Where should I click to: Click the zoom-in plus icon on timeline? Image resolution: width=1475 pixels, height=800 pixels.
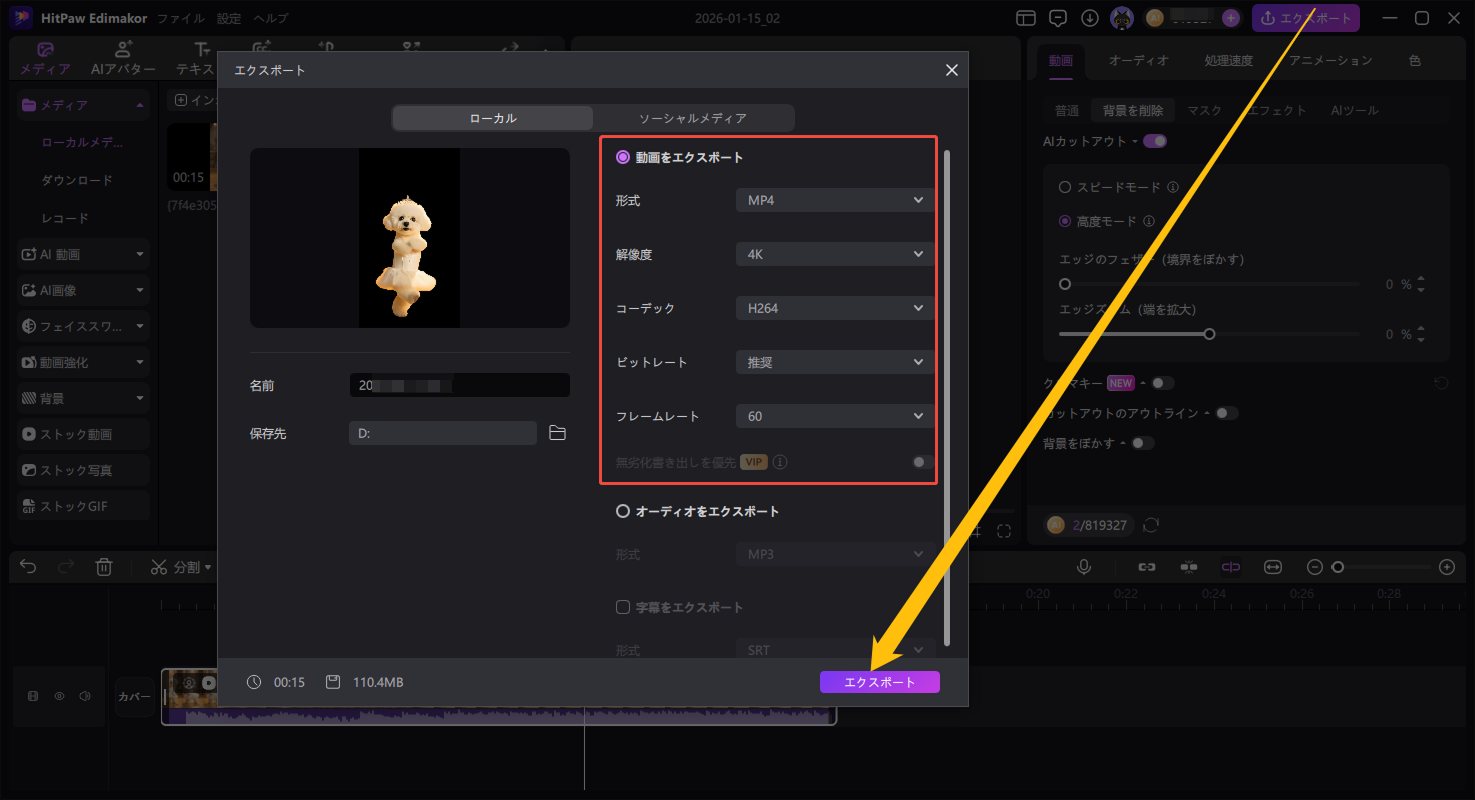[x=1446, y=567]
